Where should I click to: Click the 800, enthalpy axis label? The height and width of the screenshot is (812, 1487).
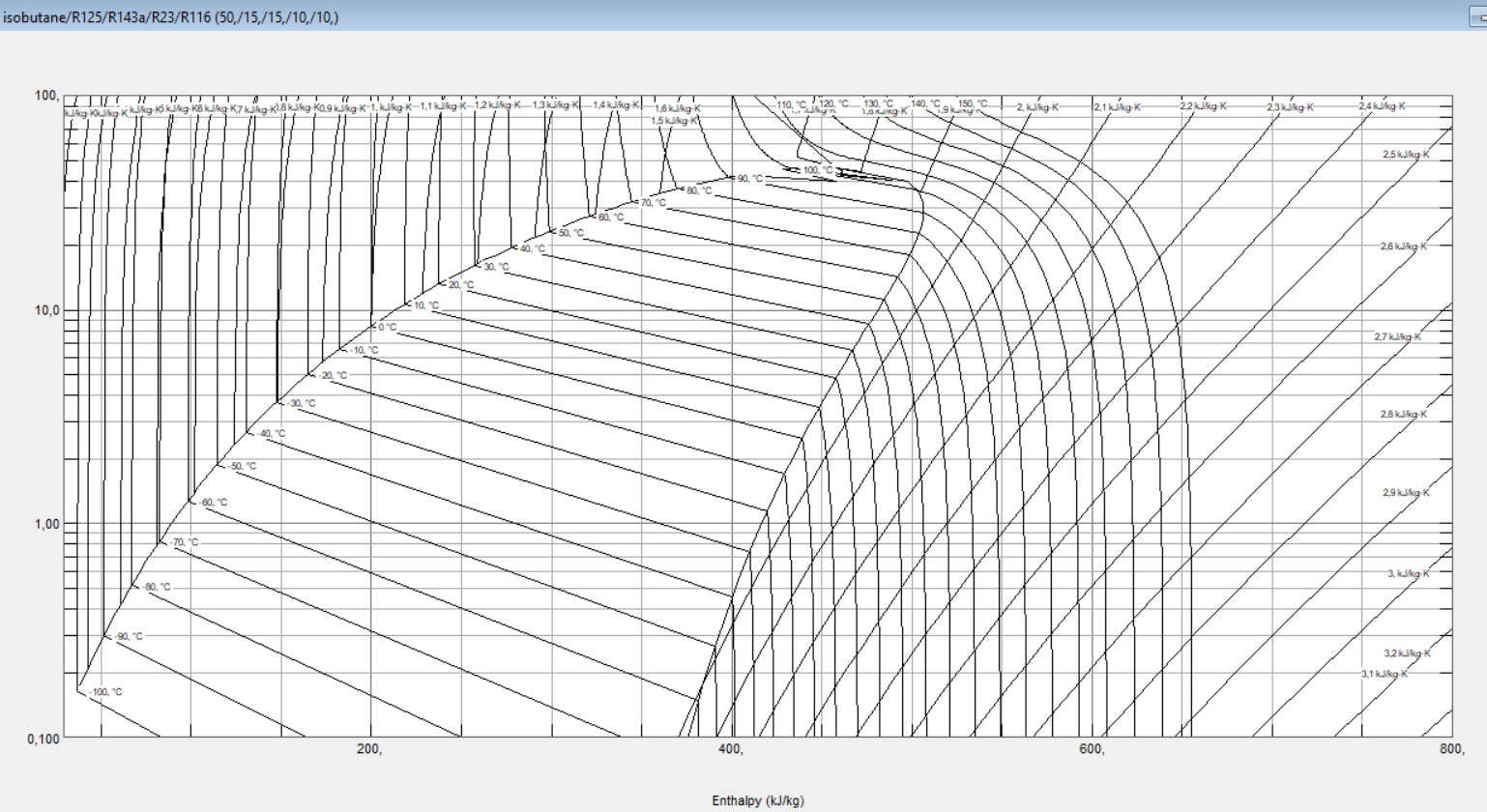(1451, 749)
